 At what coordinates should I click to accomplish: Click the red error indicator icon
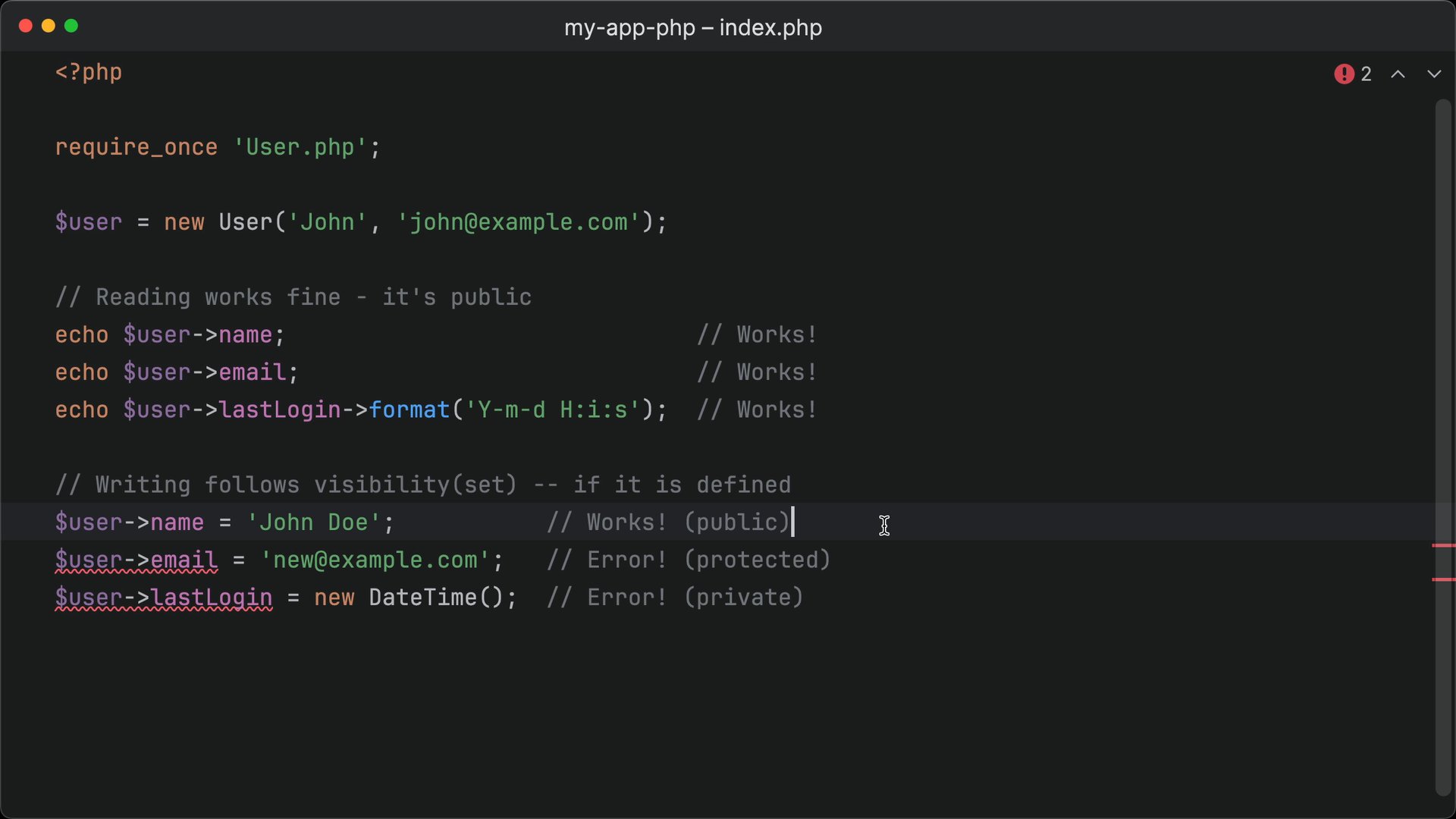tap(1344, 74)
